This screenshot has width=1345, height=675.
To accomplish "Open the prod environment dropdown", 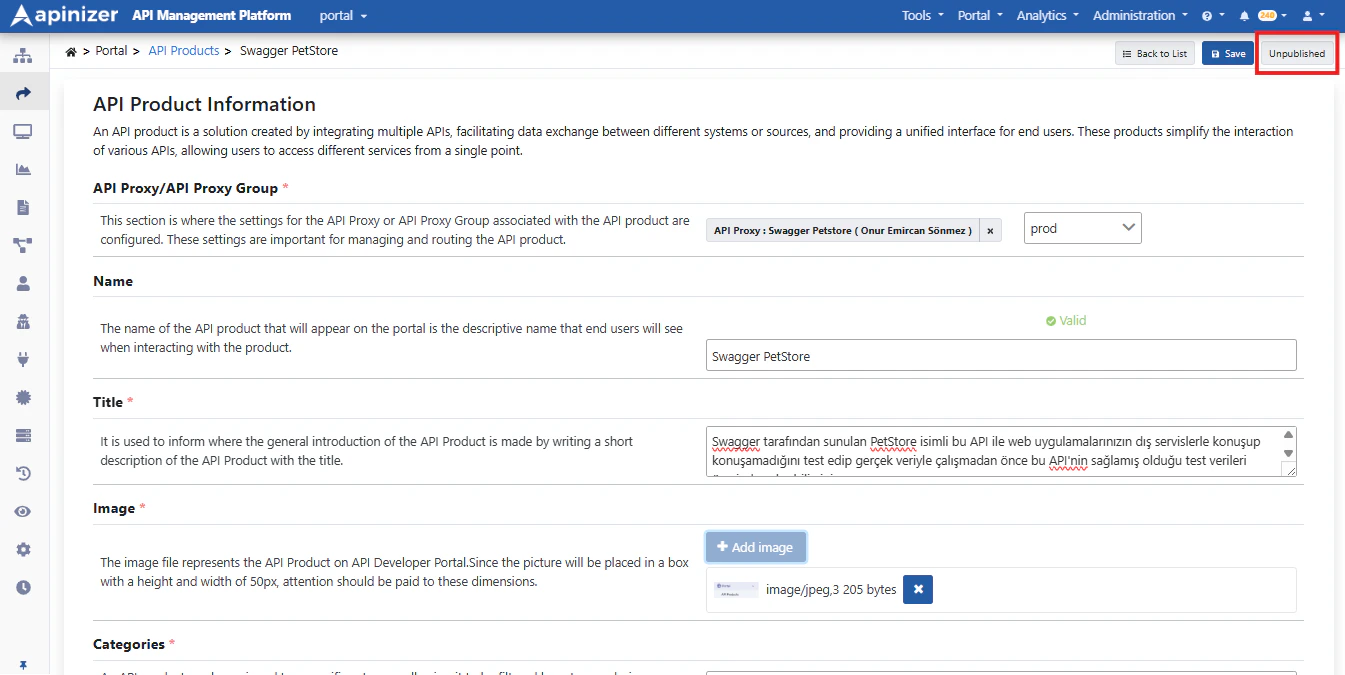I will click(1083, 228).
